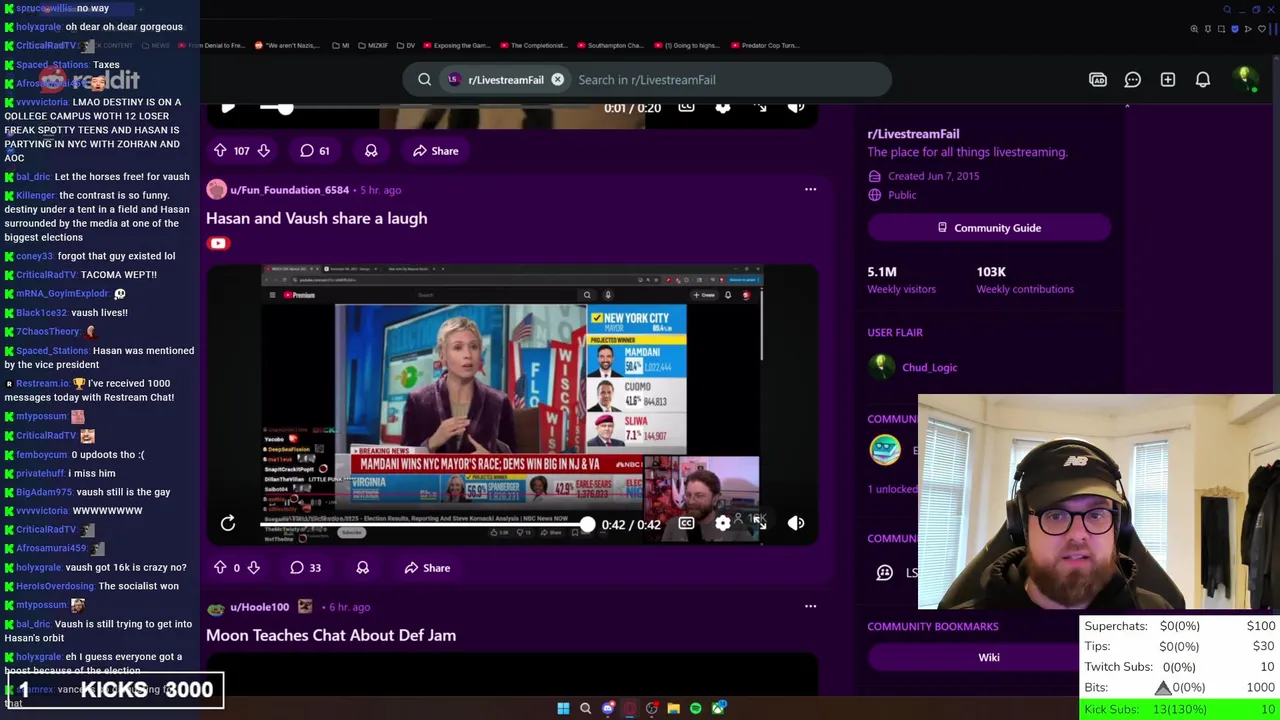This screenshot has height=720, width=1280.
Task: Replay the 0:42 video with the reload icon
Action: tap(228, 524)
